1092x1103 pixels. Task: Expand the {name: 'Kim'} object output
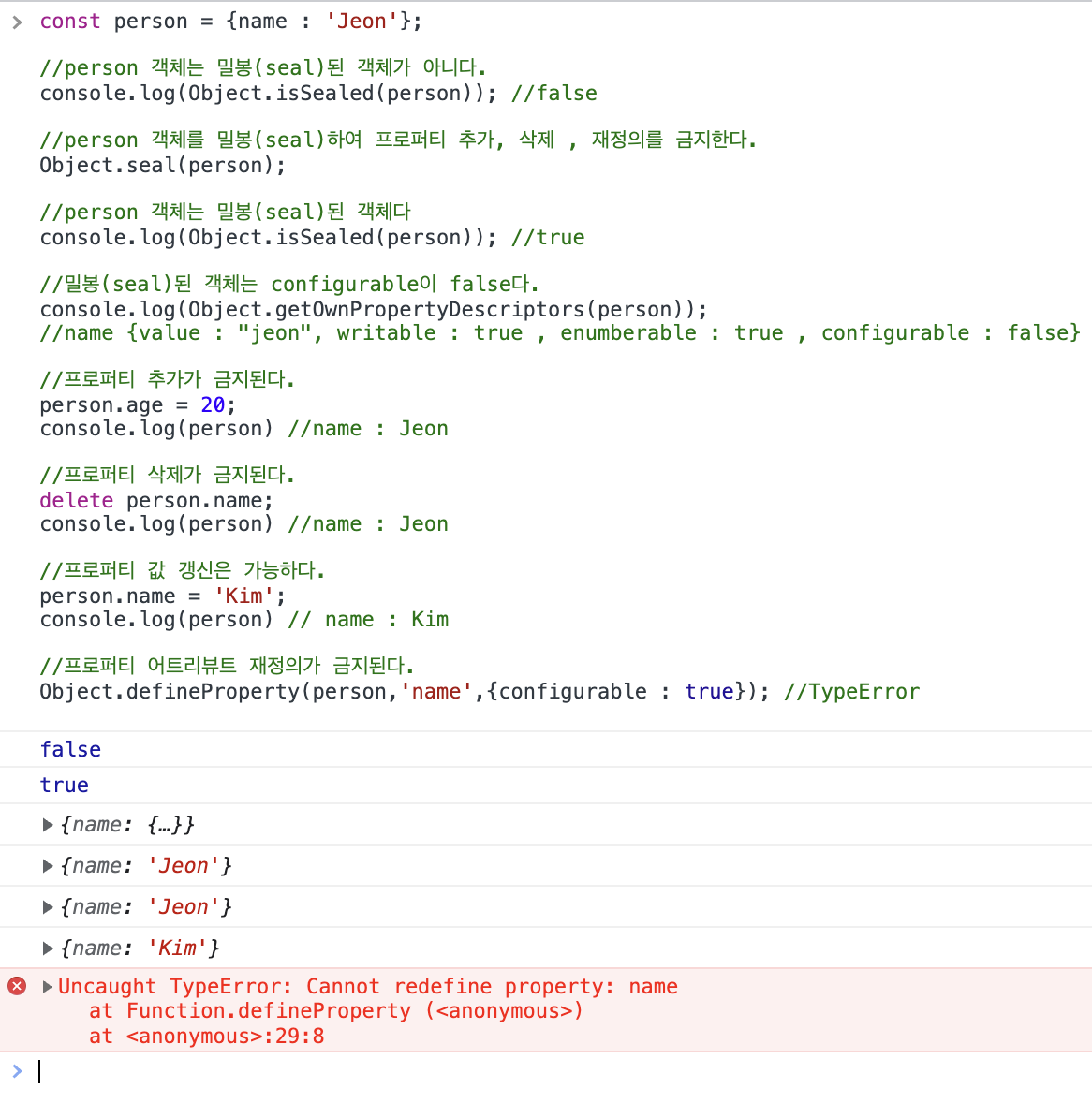(48, 949)
